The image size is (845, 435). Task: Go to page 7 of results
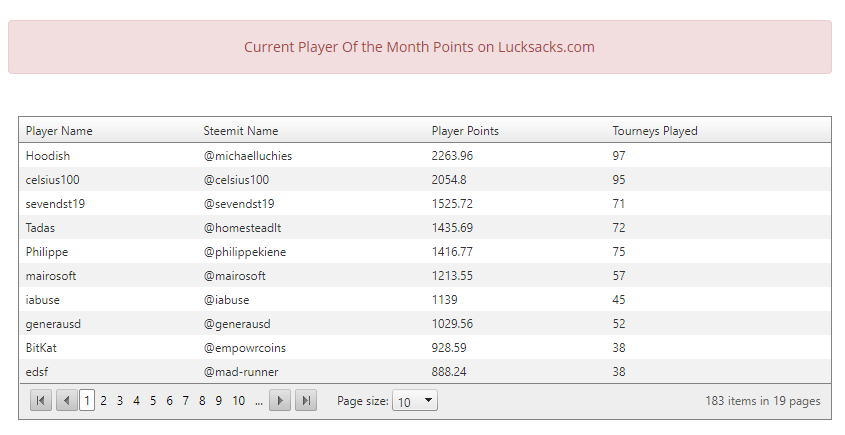[x=186, y=401]
